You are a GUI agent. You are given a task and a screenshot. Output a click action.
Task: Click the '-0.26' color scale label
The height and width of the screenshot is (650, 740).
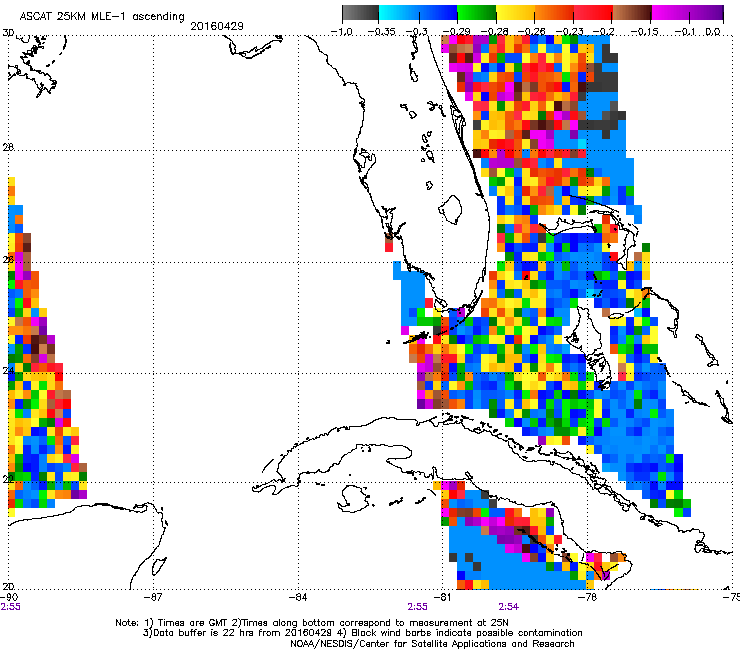click(x=533, y=32)
